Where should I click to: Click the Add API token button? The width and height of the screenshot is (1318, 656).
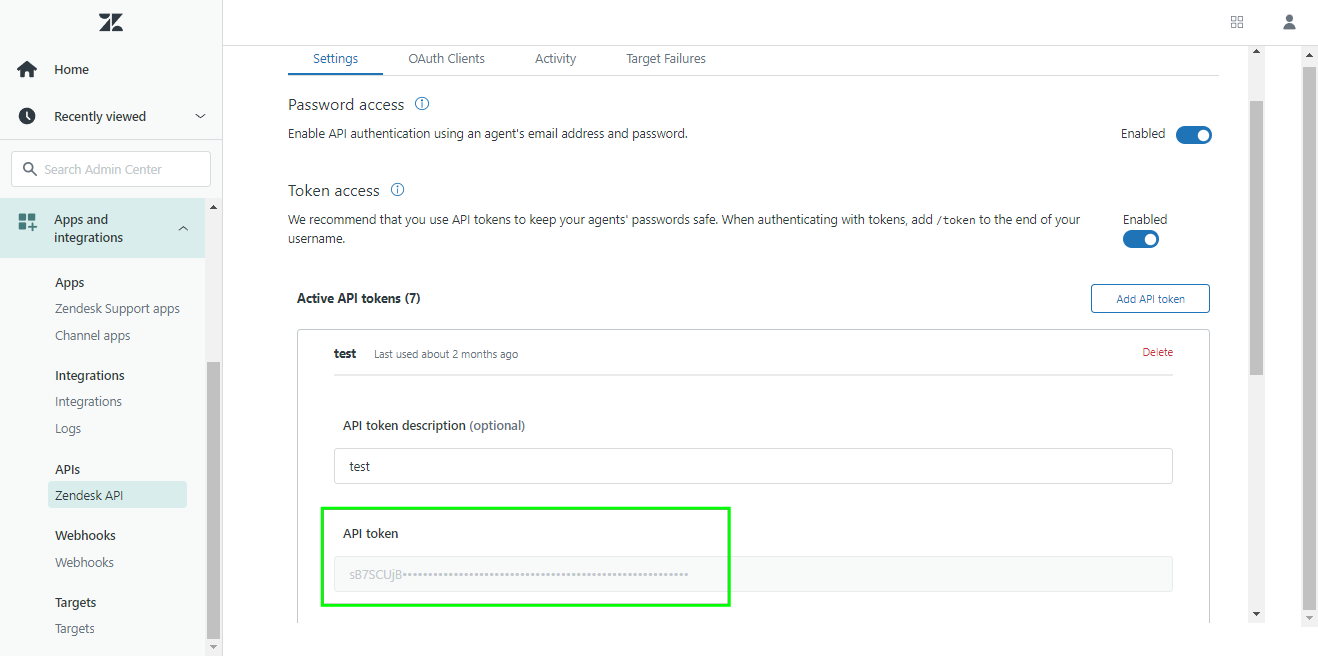[x=1150, y=298]
